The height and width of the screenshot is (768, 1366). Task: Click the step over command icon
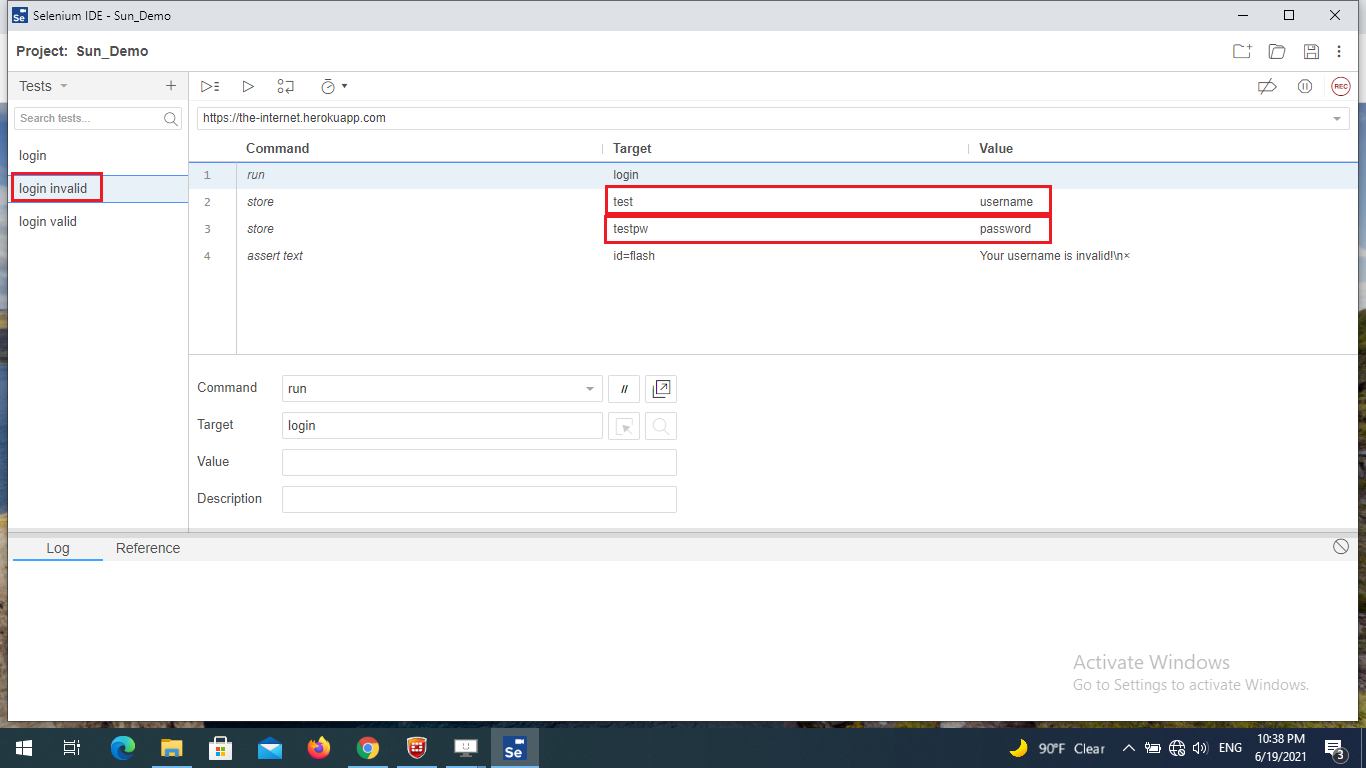(286, 87)
